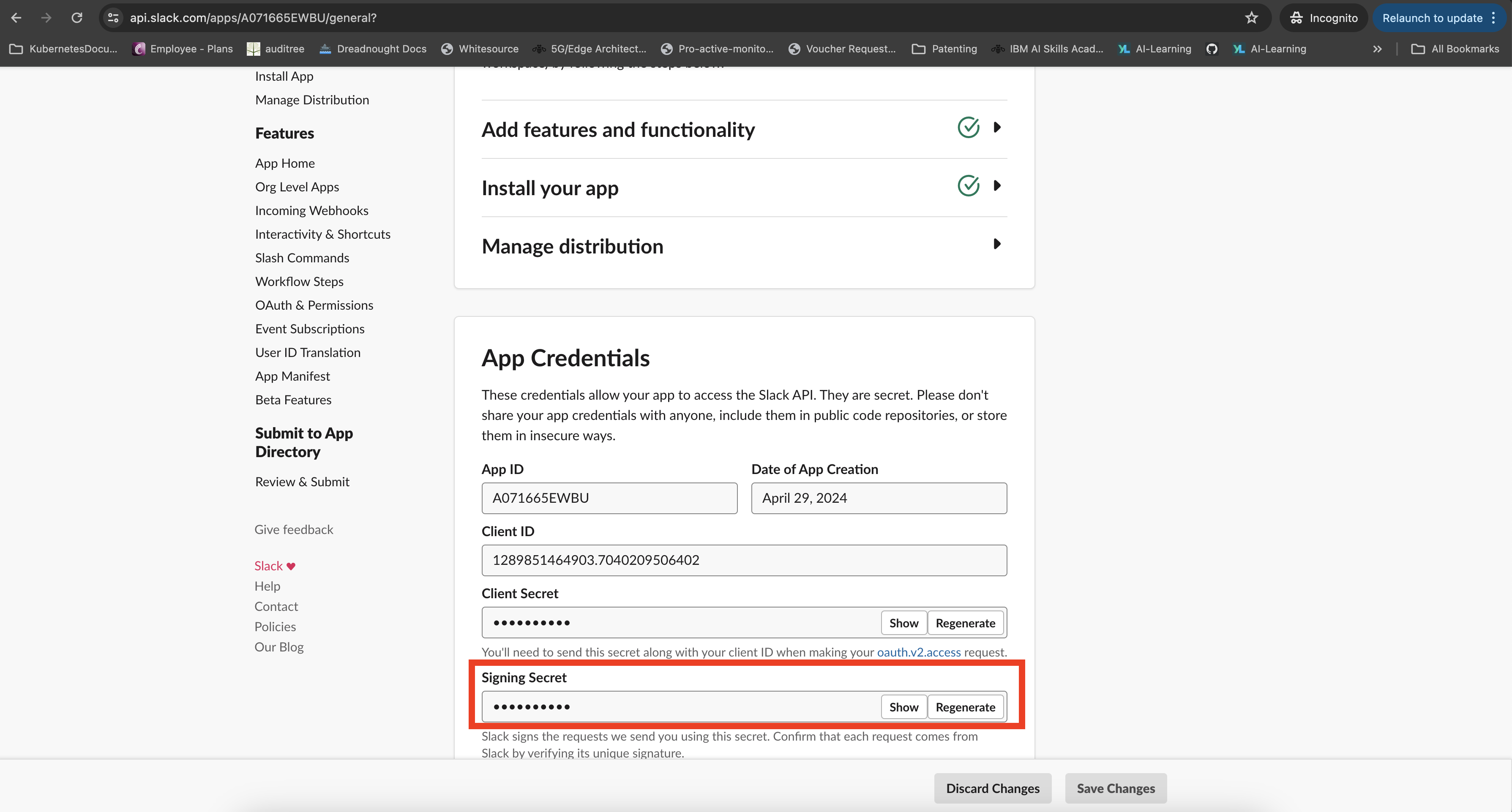Open the GitHub bookmark icon
Screen dimensions: 1512x812
(x=1212, y=49)
